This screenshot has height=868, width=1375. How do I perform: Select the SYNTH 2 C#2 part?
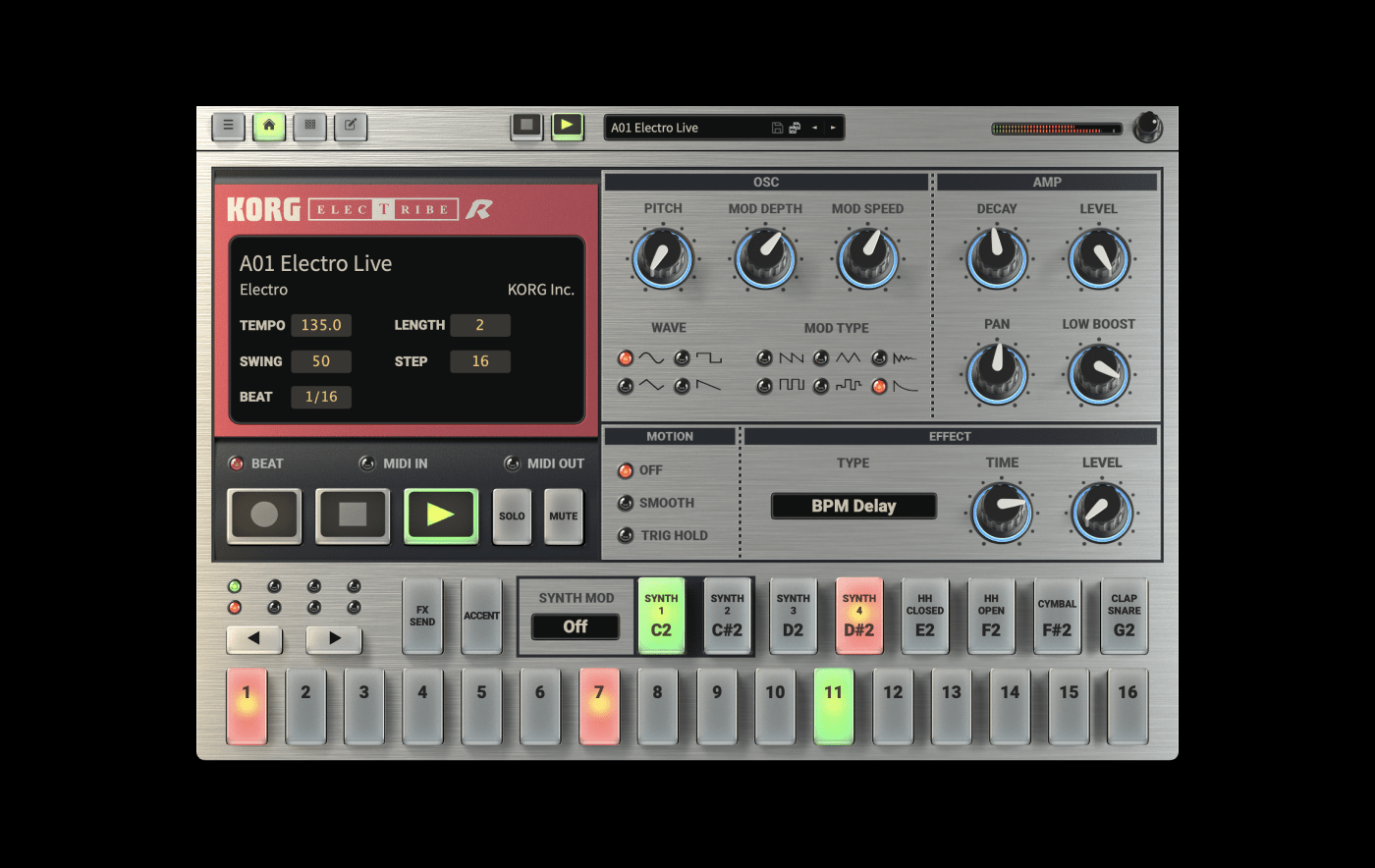coord(727,616)
